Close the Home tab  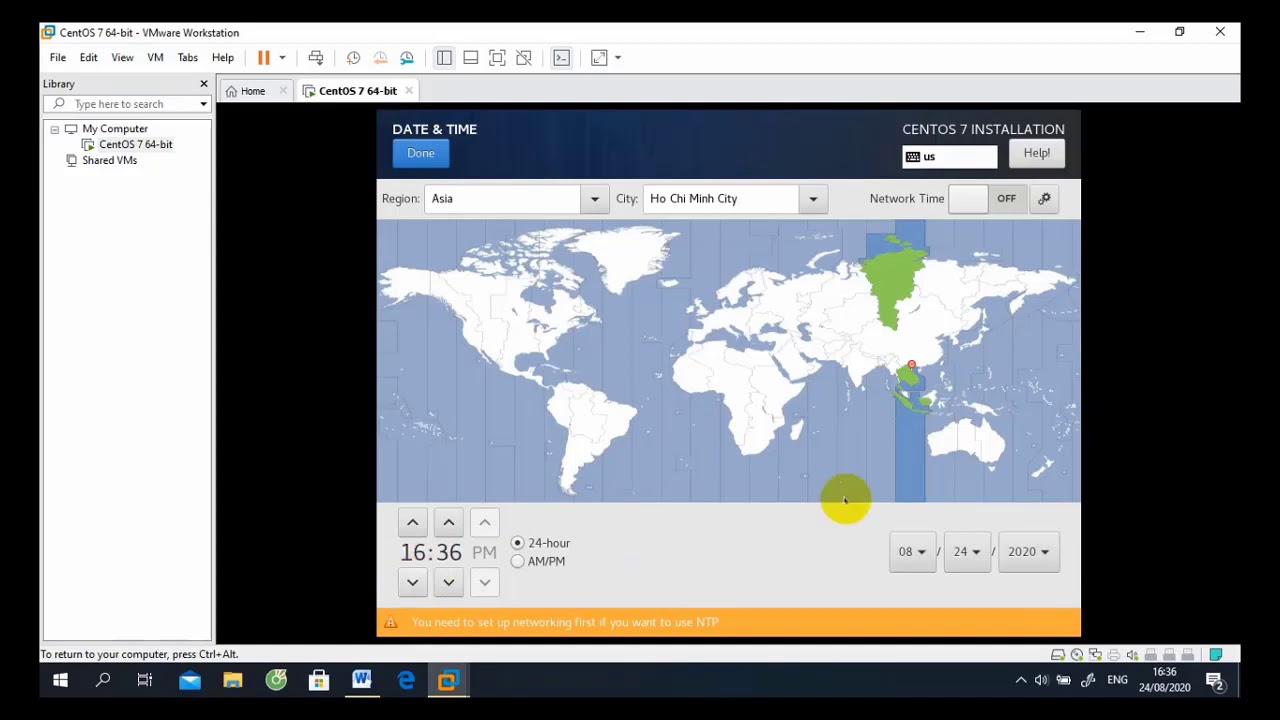point(283,91)
